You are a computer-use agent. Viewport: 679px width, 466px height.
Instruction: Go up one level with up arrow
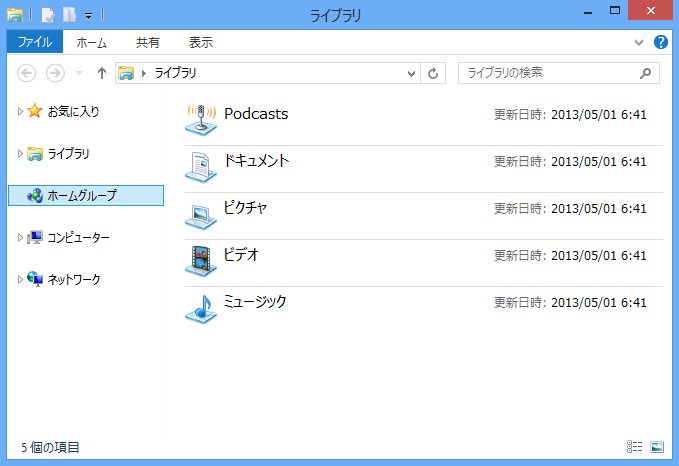coord(102,73)
